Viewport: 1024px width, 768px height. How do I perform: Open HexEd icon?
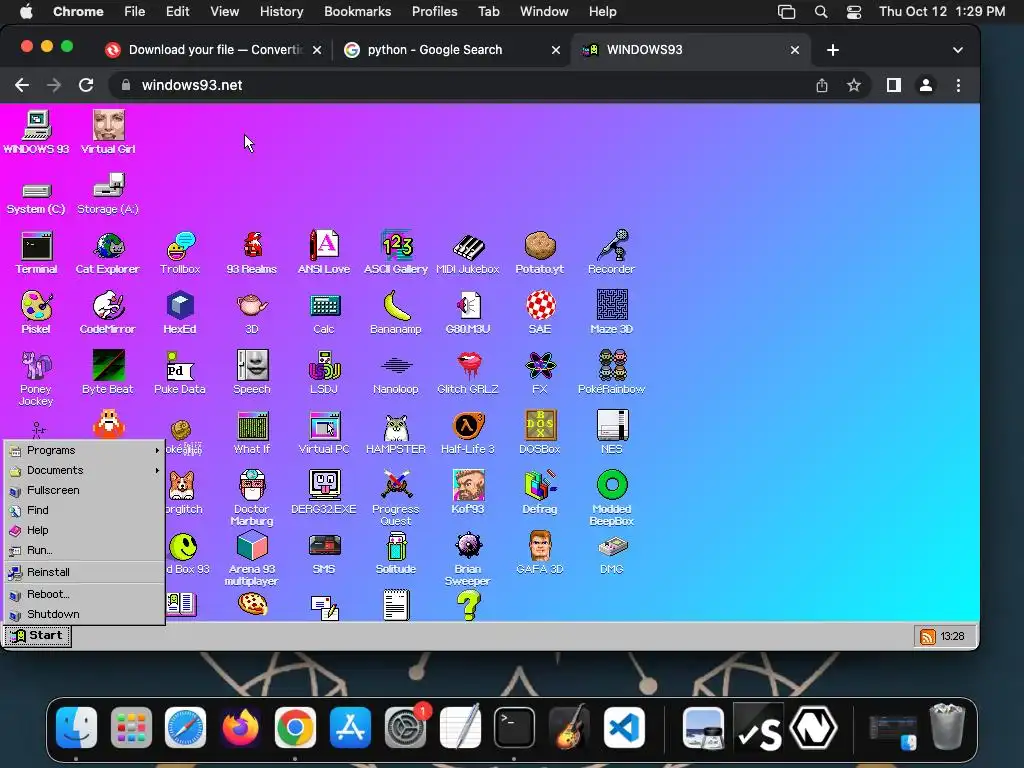(180, 313)
